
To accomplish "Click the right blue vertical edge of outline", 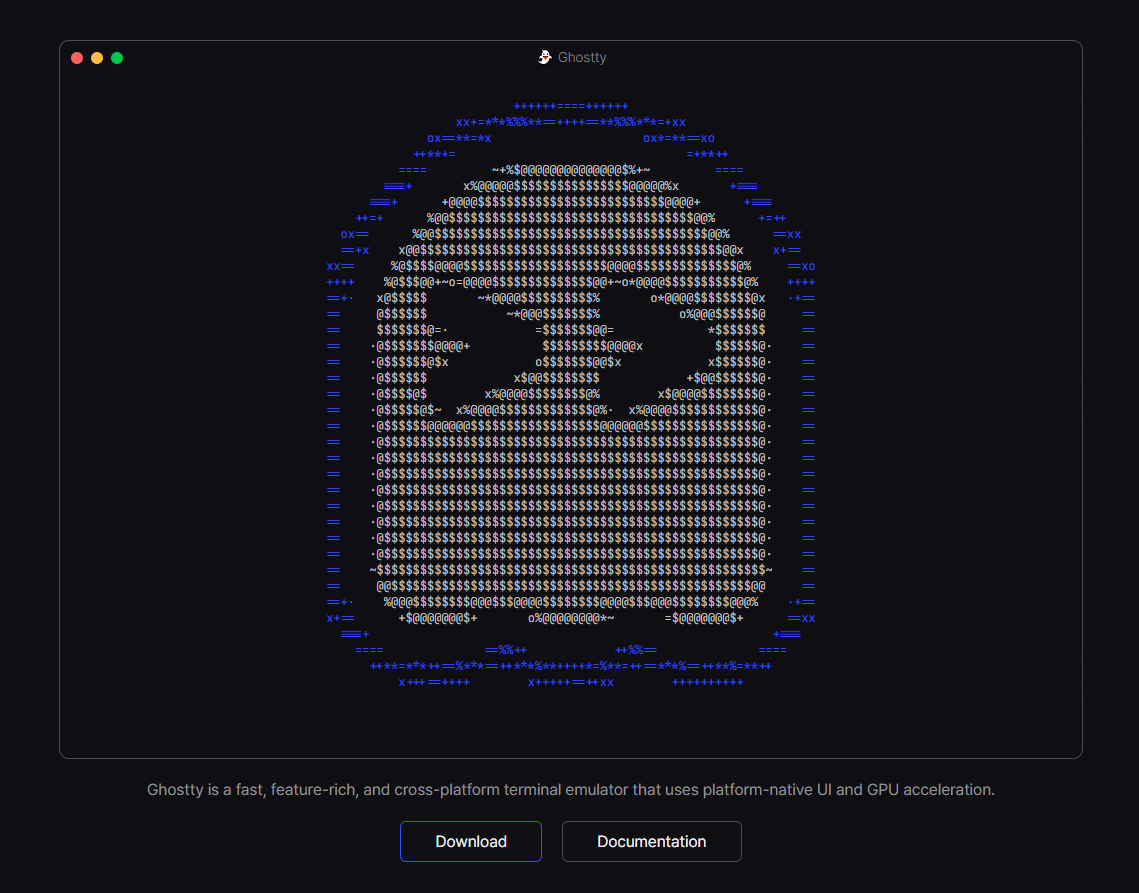I will 808,442.
